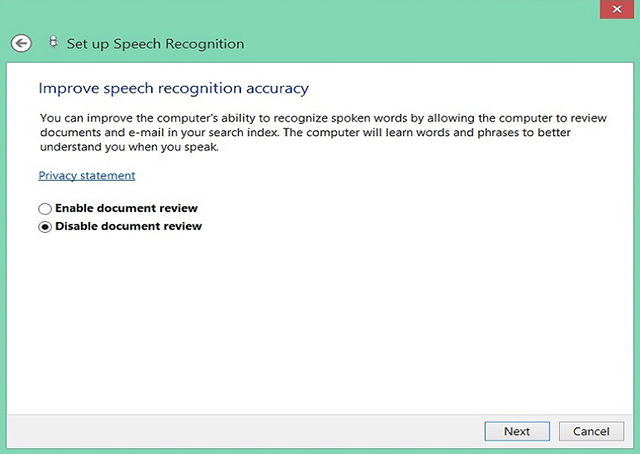640x454 pixels.
Task: Go back using the arrow button
Action: tap(21, 43)
